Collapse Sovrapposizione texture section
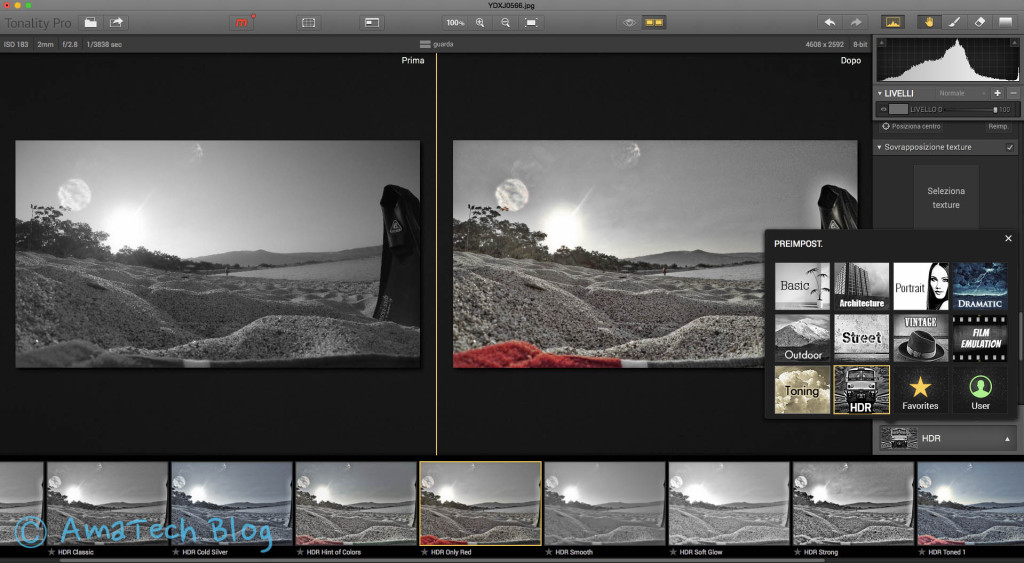The image size is (1024, 563). (880, 147)
